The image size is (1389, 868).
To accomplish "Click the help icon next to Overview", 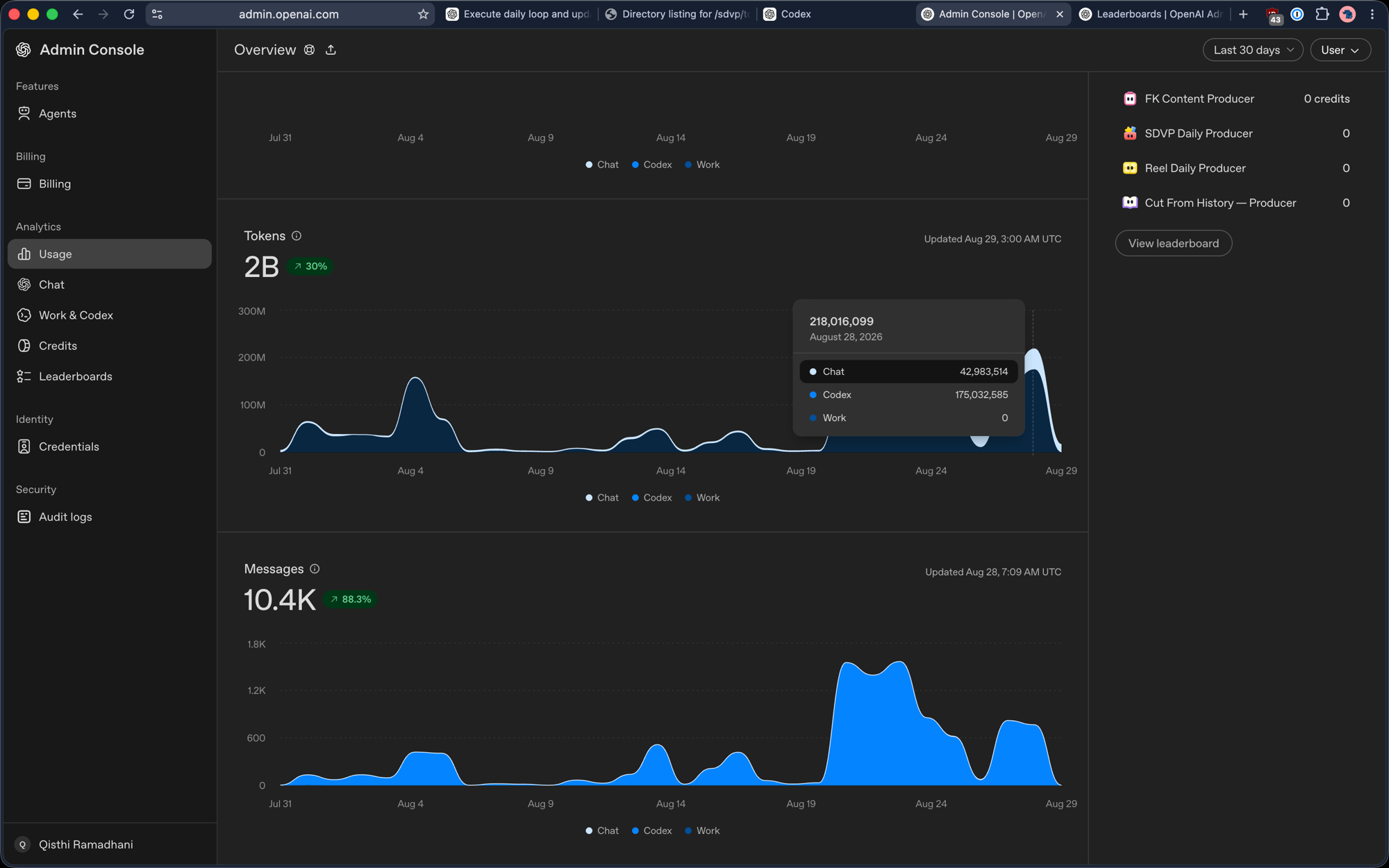I will coord(310,50).
